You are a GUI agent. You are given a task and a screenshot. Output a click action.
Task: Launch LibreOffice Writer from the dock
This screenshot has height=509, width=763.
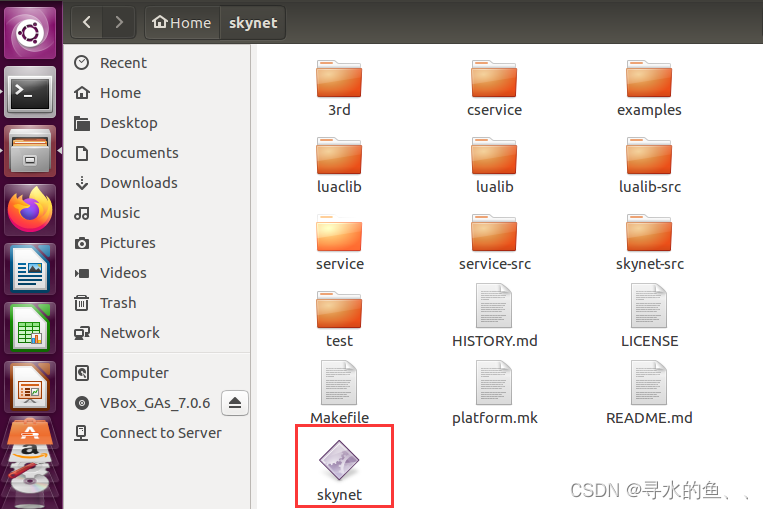(30, 269)
